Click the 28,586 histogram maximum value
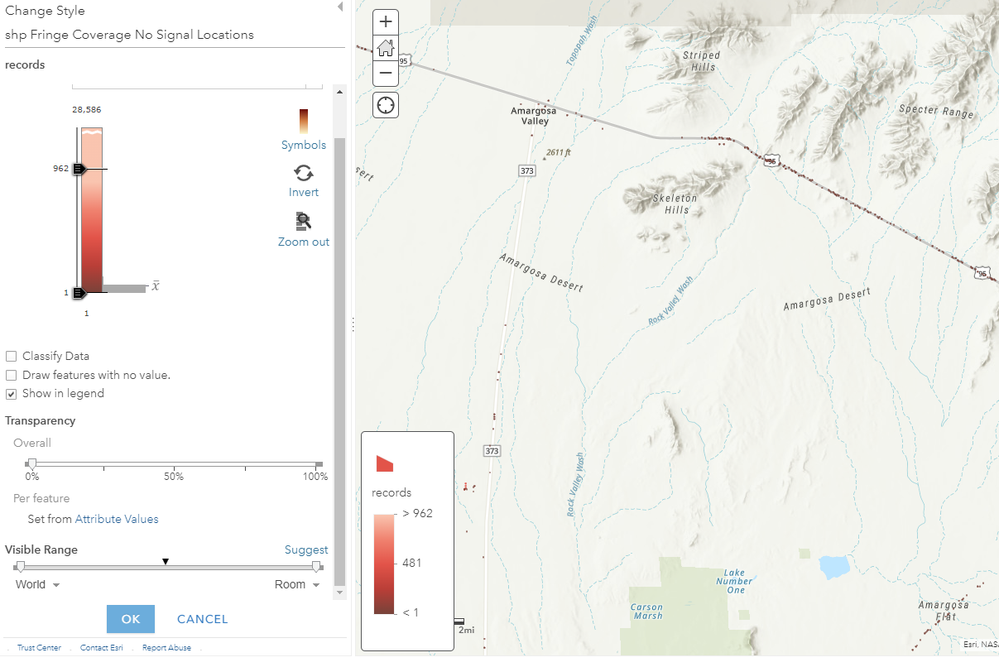 pos(87,110)
